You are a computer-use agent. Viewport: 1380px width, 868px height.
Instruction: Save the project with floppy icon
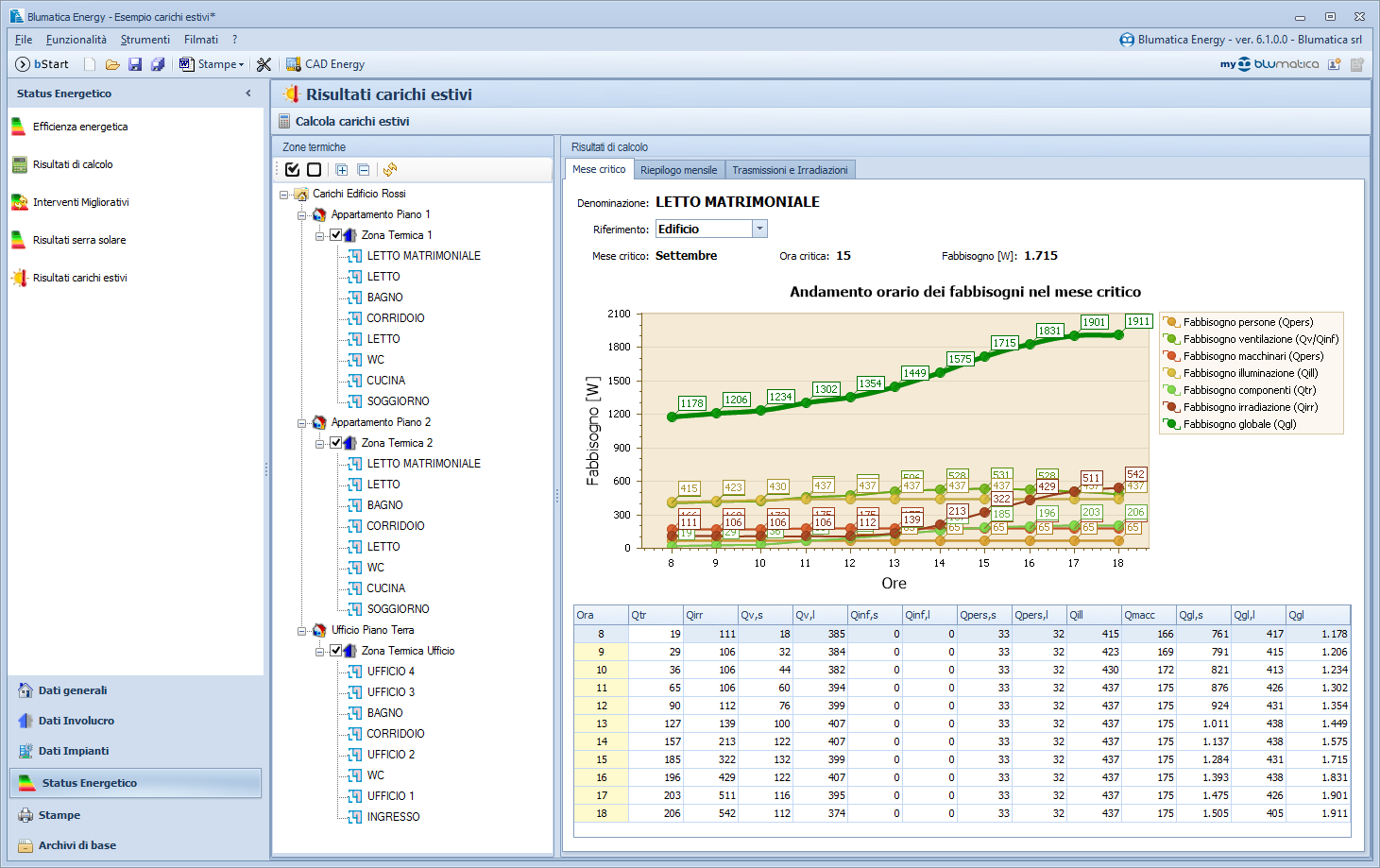[135, 64]
